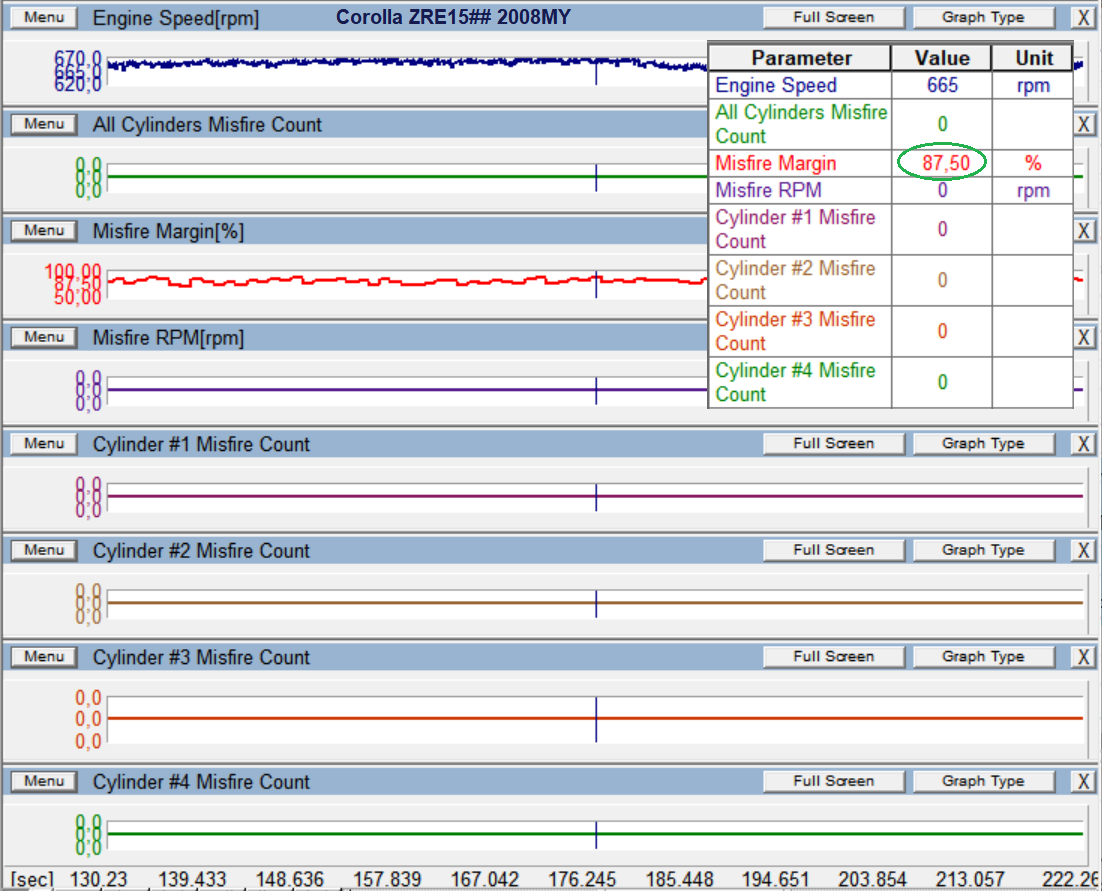Close the Engine Speed graph panel
This screenshot has height=892, width=1102.
tap(1083, 18)
